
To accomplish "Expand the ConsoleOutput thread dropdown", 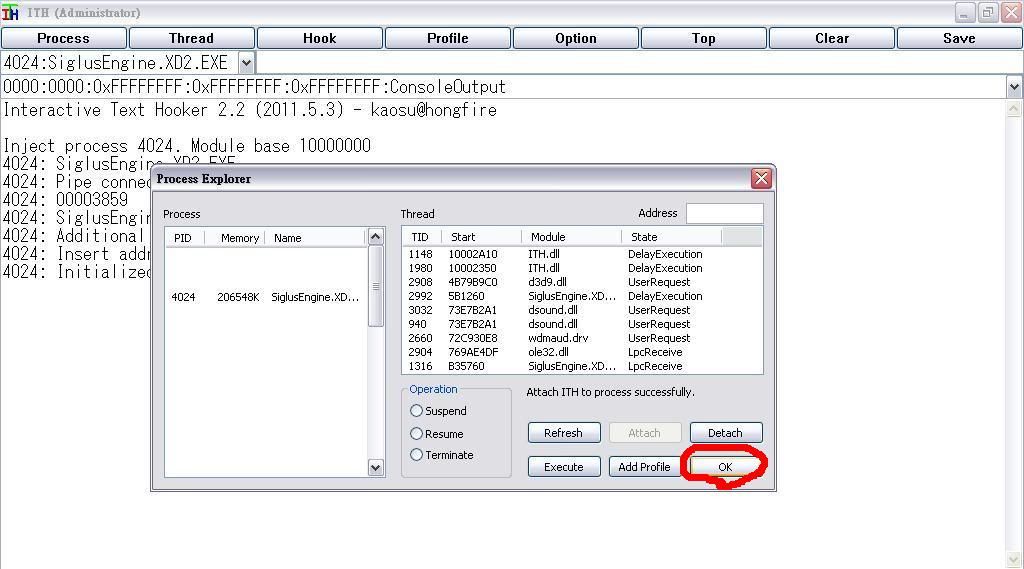I will (1014, 87).
